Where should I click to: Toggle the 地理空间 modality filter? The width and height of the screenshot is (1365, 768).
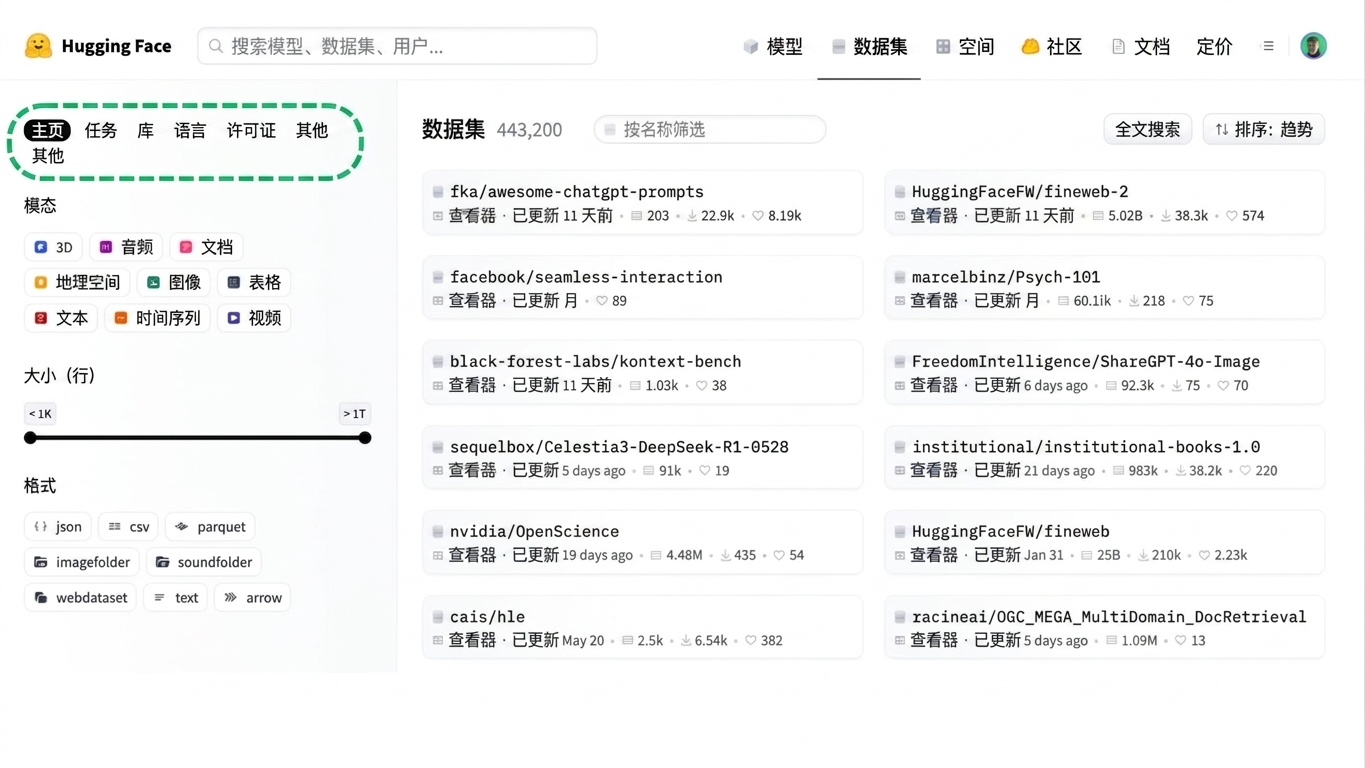(x=77, y=283)
